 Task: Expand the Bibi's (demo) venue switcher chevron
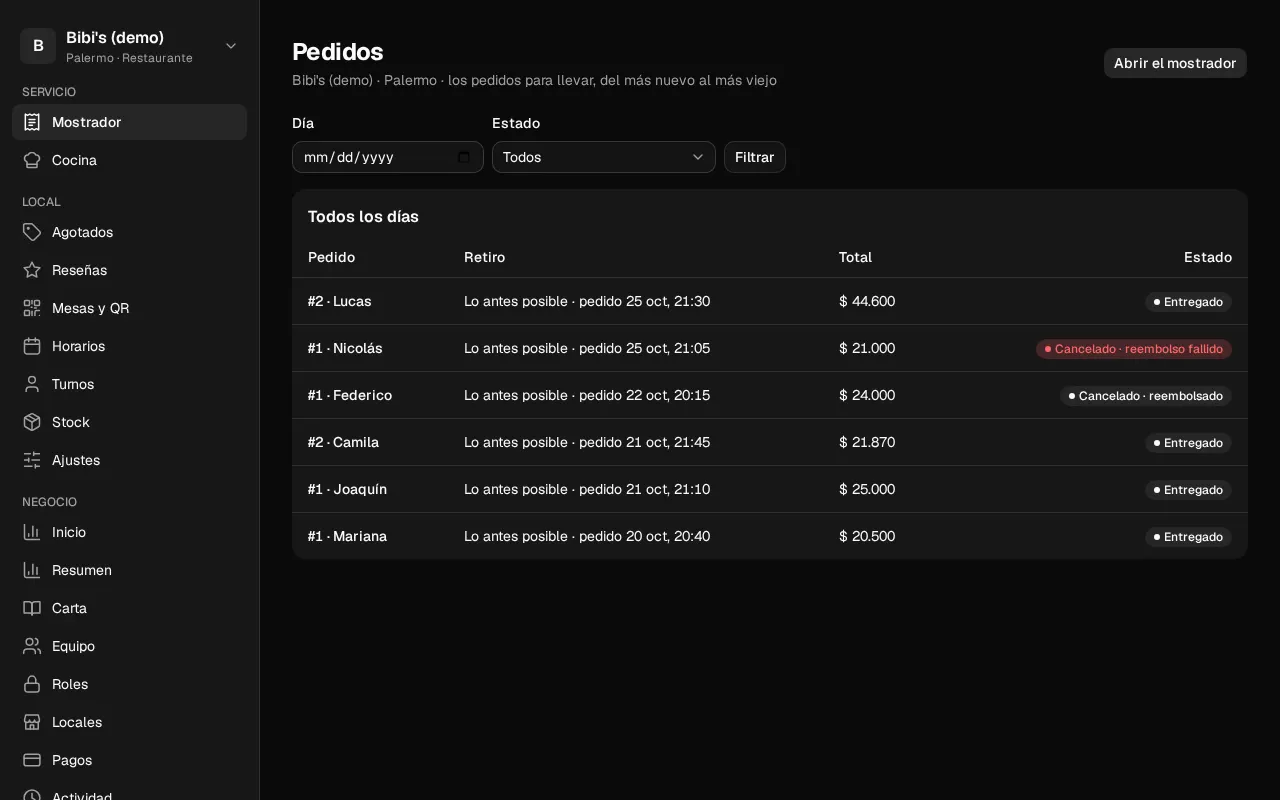tap(231, 46)
